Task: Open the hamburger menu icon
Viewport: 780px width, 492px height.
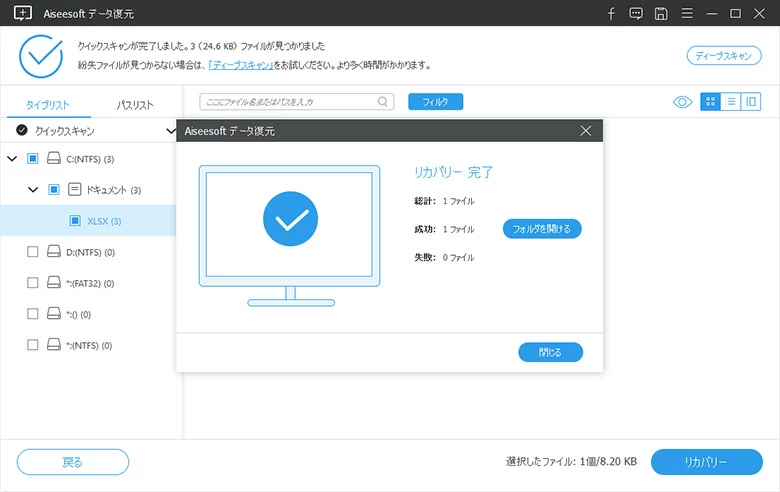Action: (686, 13)
